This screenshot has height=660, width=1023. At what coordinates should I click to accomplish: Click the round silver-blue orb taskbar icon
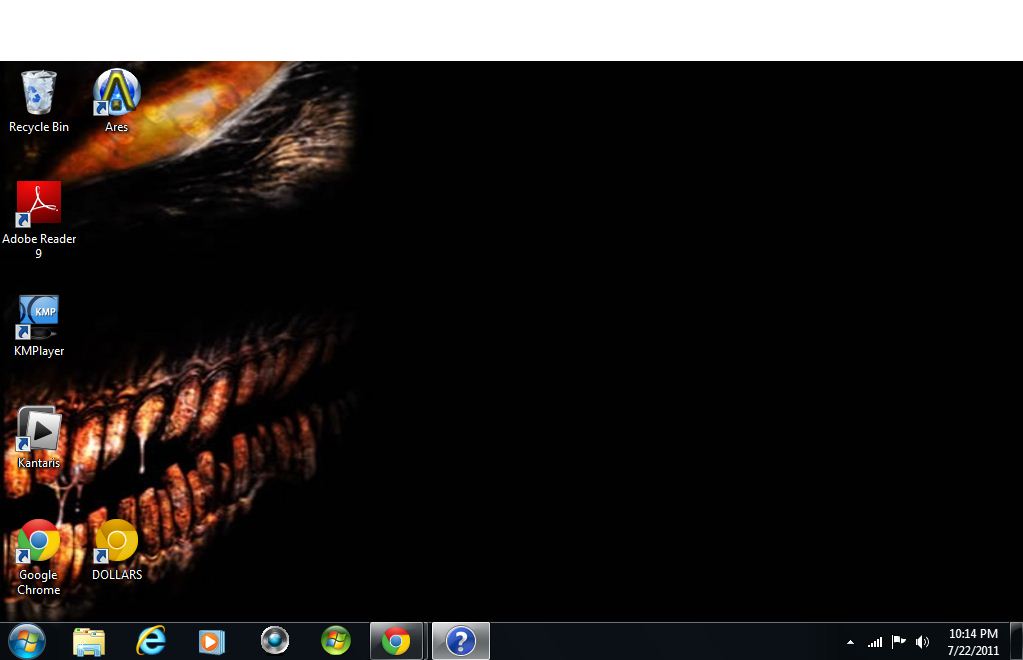pyautogui.click(x=275, y=640)
